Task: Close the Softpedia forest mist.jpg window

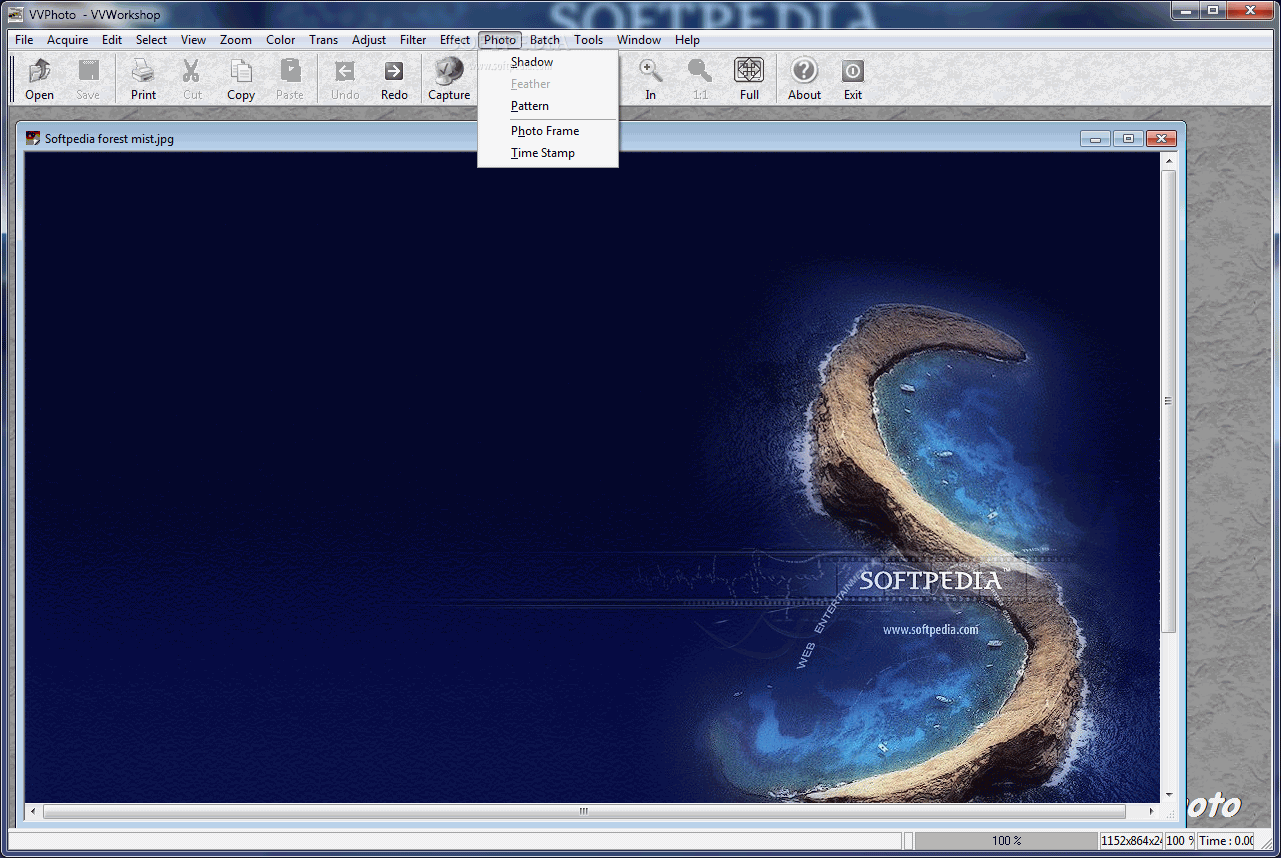Action: click(1161, 139)
